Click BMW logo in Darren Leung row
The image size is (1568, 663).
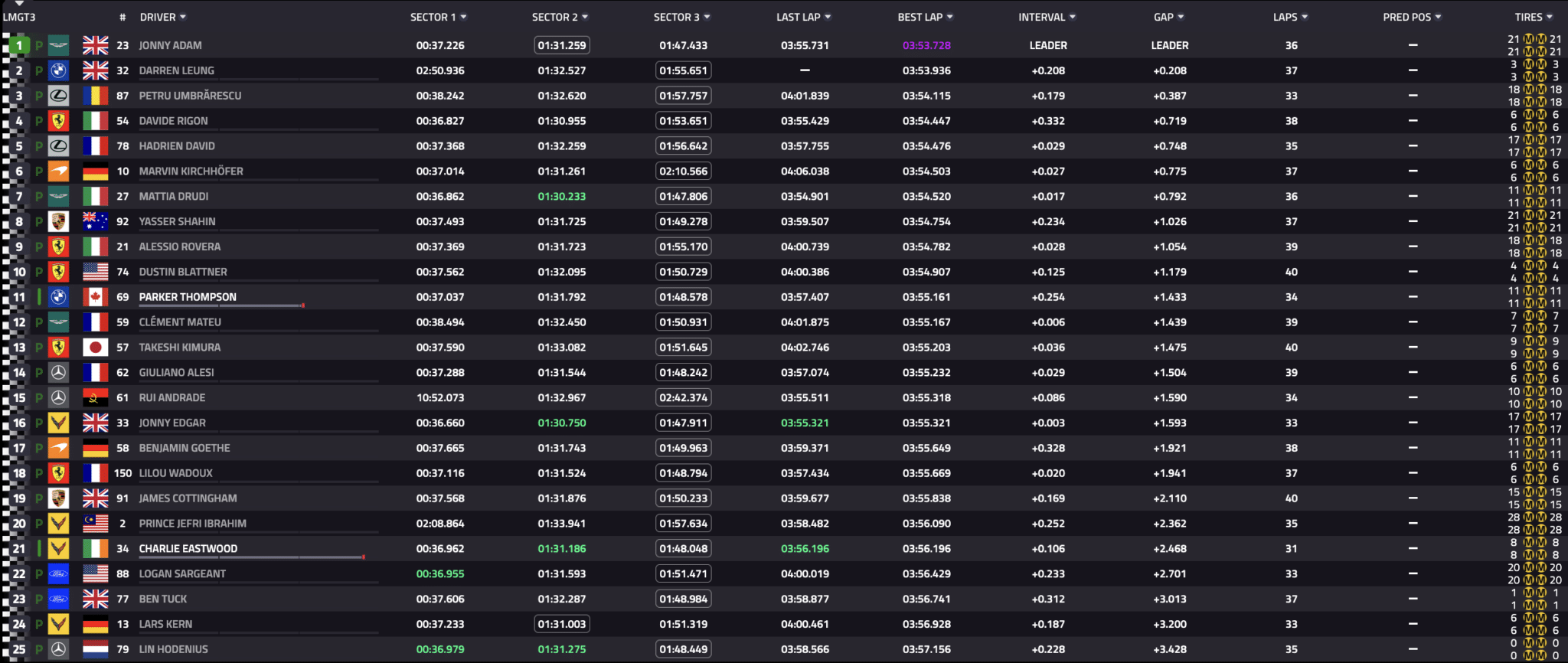pos(59,70)
